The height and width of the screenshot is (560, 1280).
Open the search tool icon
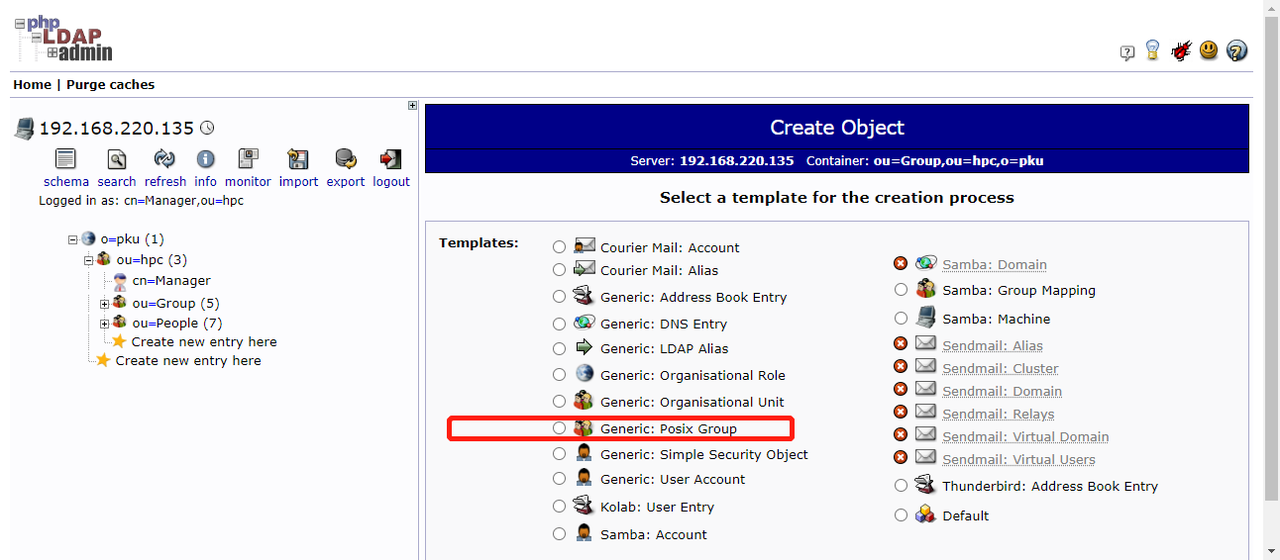(117, 159)
